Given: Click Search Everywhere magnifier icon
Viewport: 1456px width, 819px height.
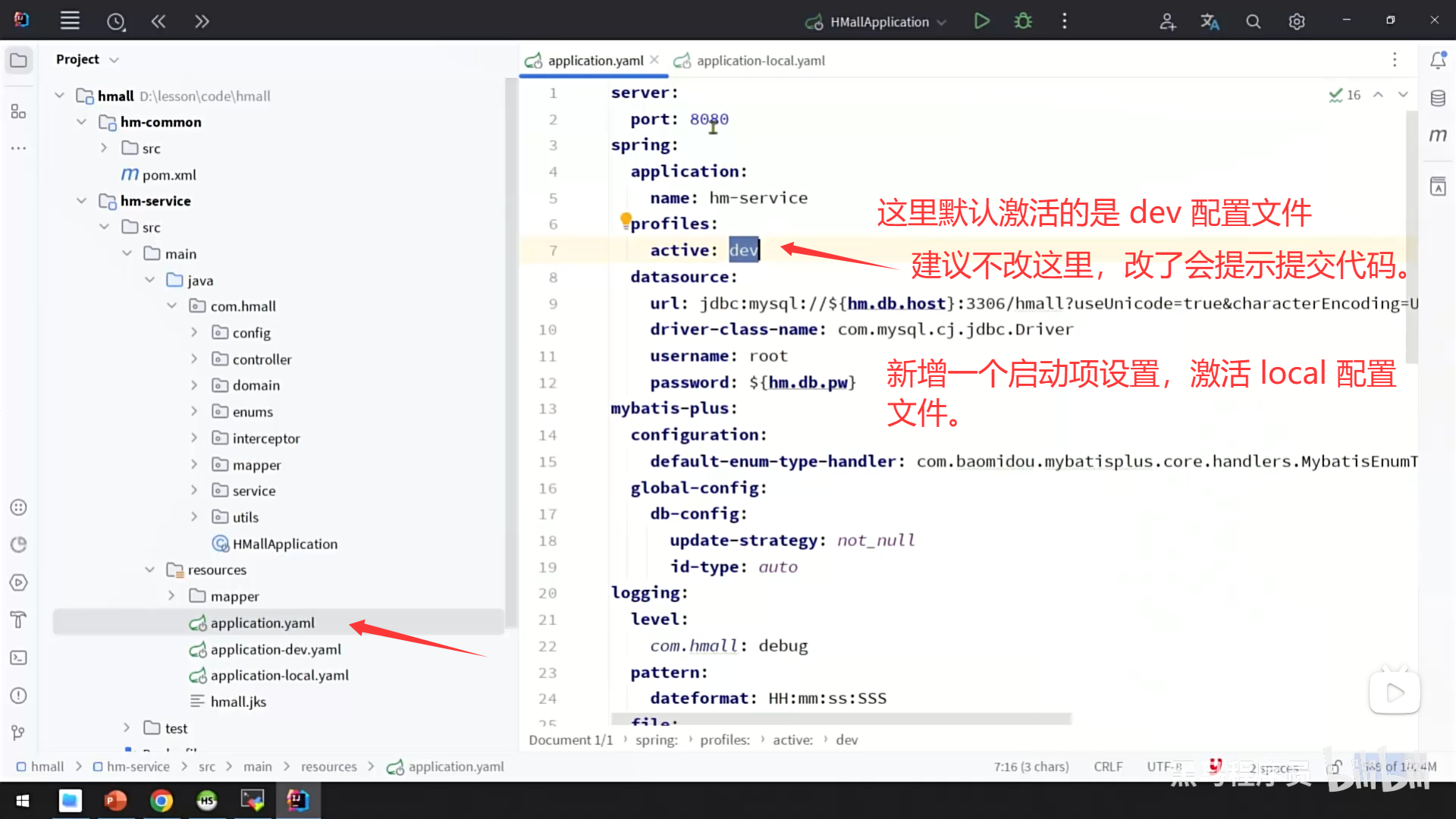Looking at the screenshot, I should [x=1253, y=21].
